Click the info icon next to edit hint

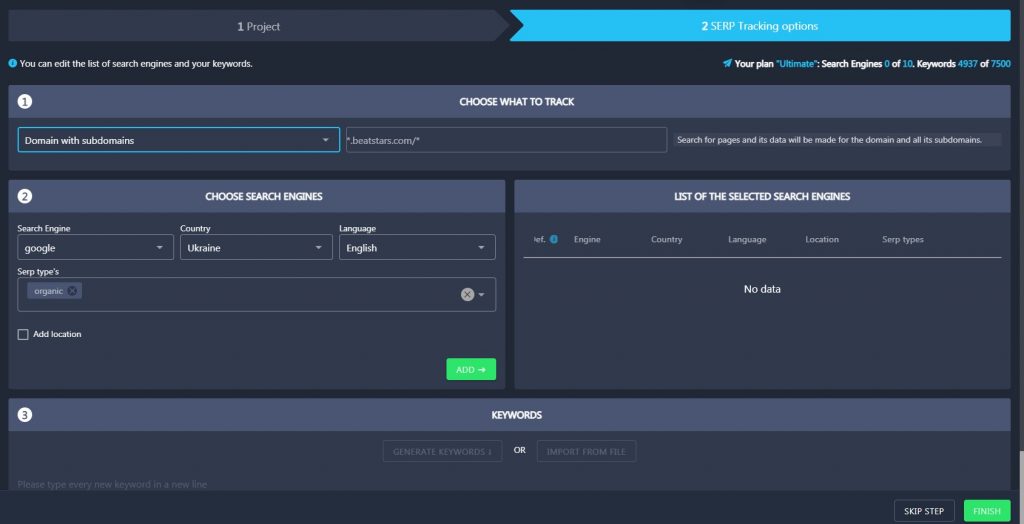coord(12,63)
